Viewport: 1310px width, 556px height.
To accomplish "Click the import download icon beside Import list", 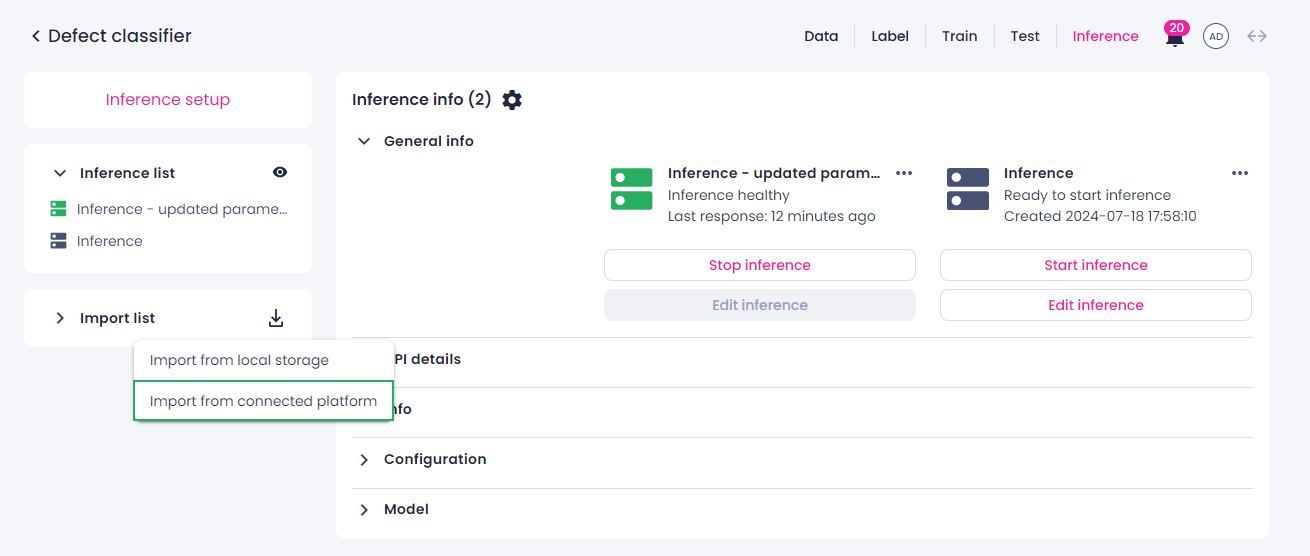I will pos(276,318).
